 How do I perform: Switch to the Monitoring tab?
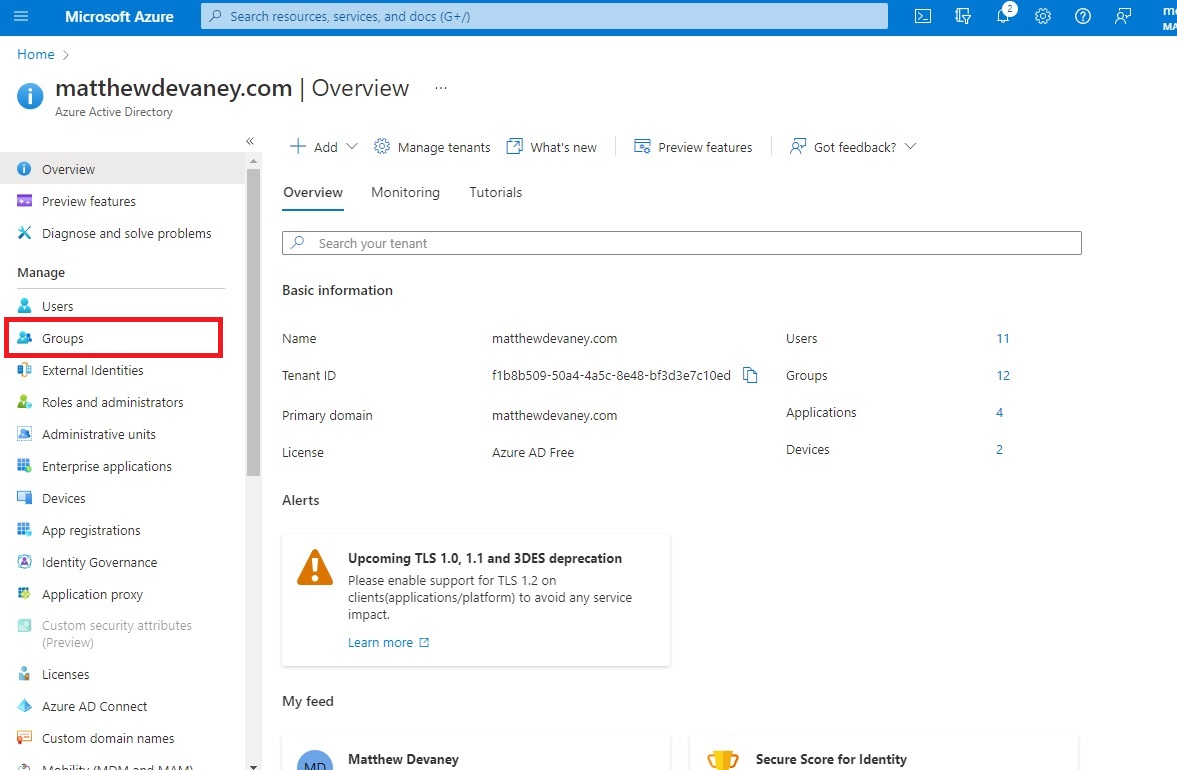pyautogui.click(x=405, y=192)
